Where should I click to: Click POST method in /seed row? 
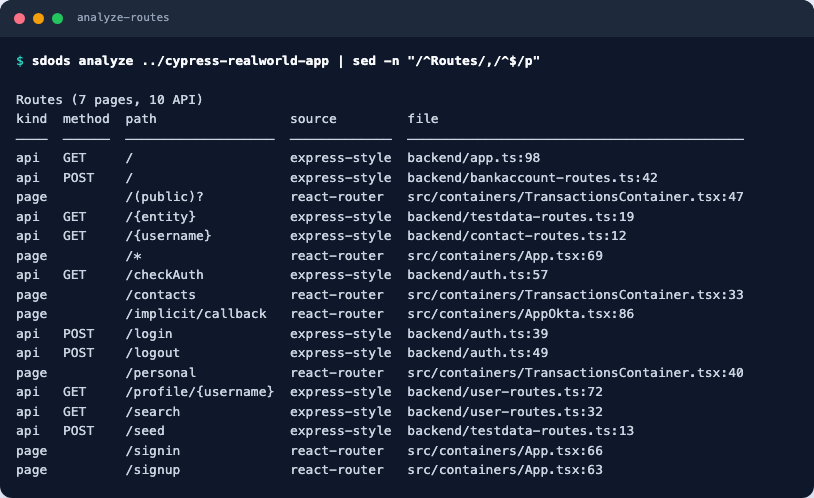point(78,430)
